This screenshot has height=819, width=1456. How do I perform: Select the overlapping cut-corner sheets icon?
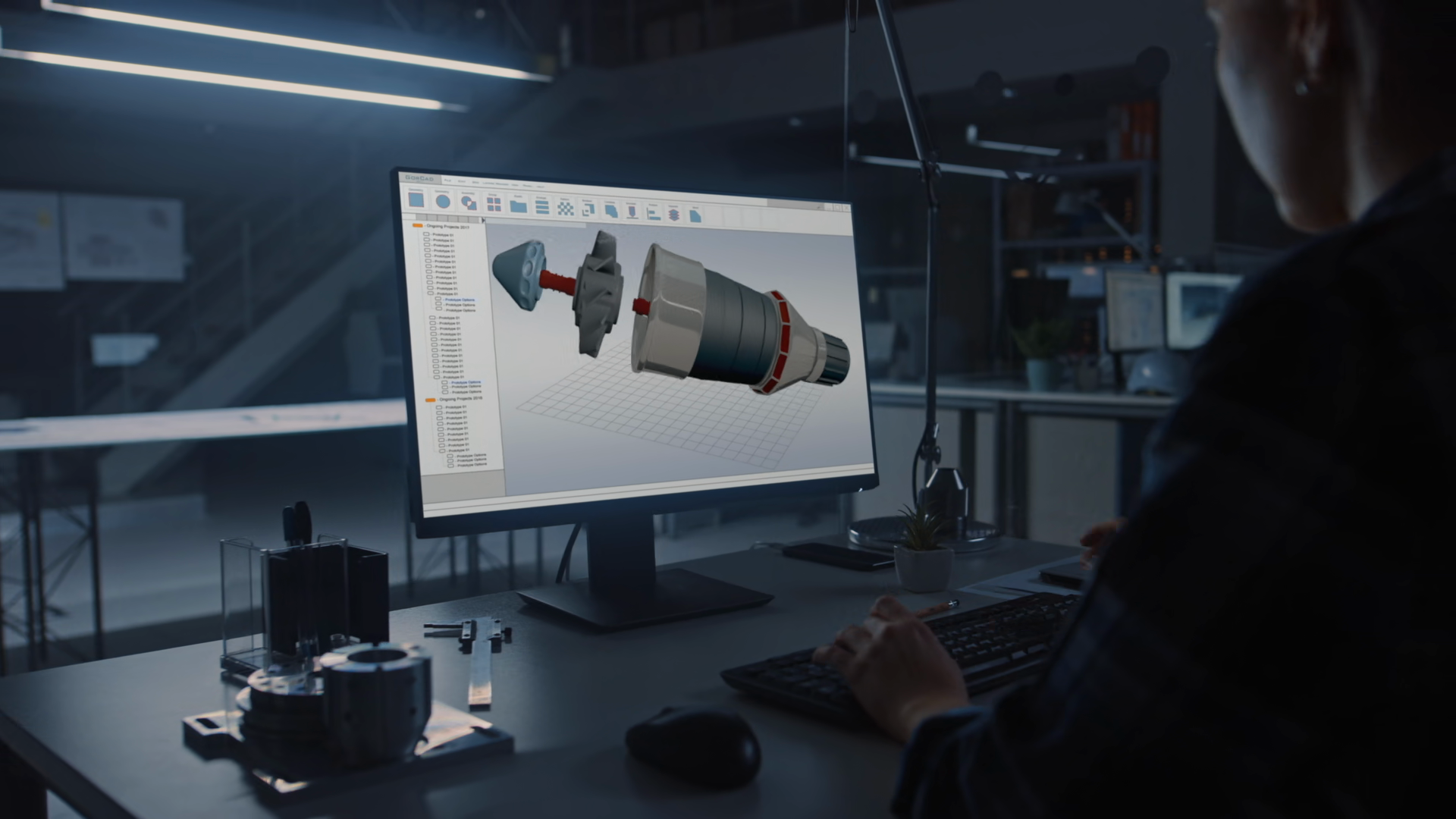pos(610,211)
